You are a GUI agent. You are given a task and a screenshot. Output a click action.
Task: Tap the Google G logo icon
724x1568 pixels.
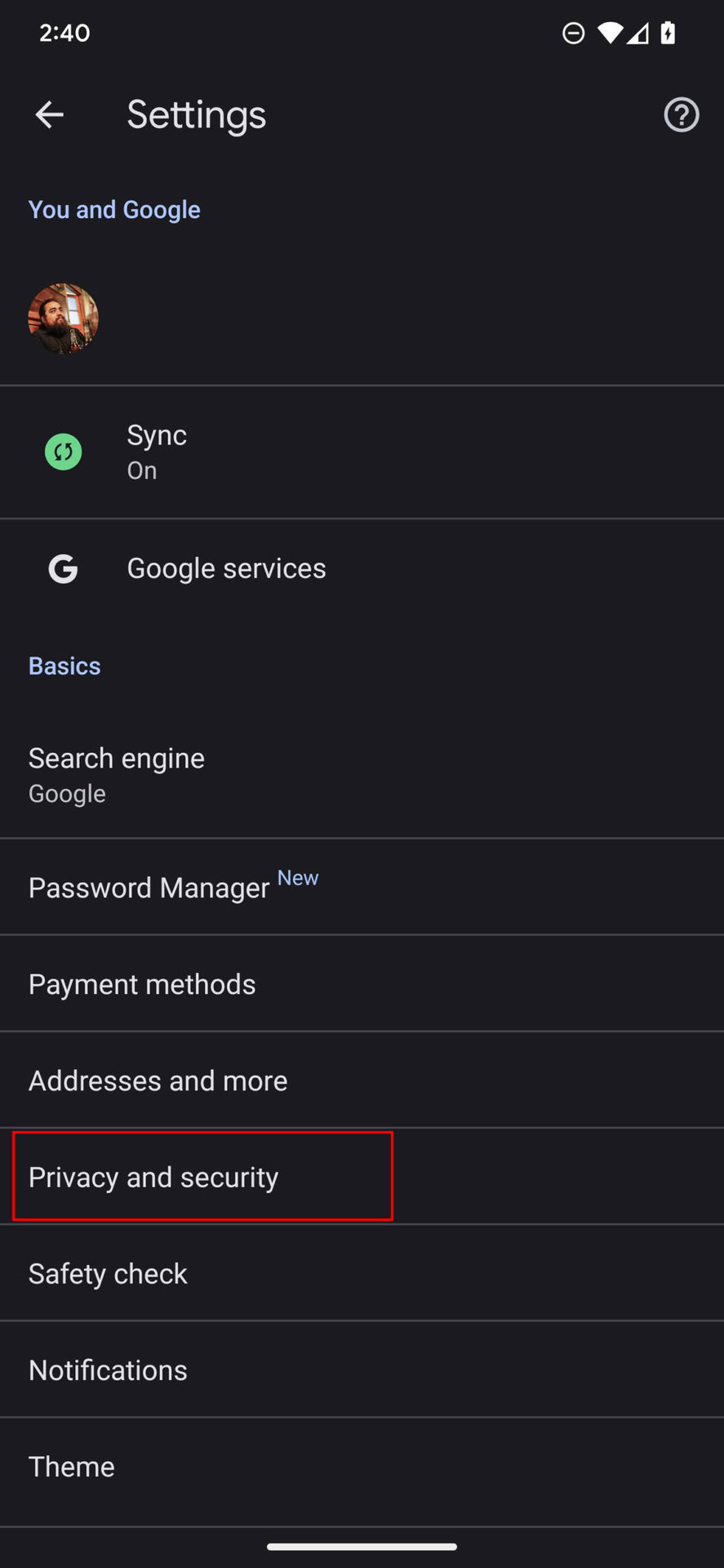[63, 568]
